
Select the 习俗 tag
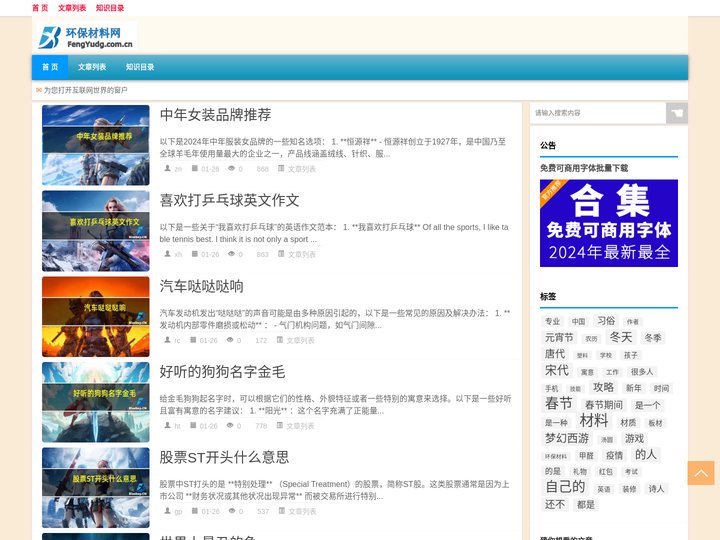click(x=606, y=321)
